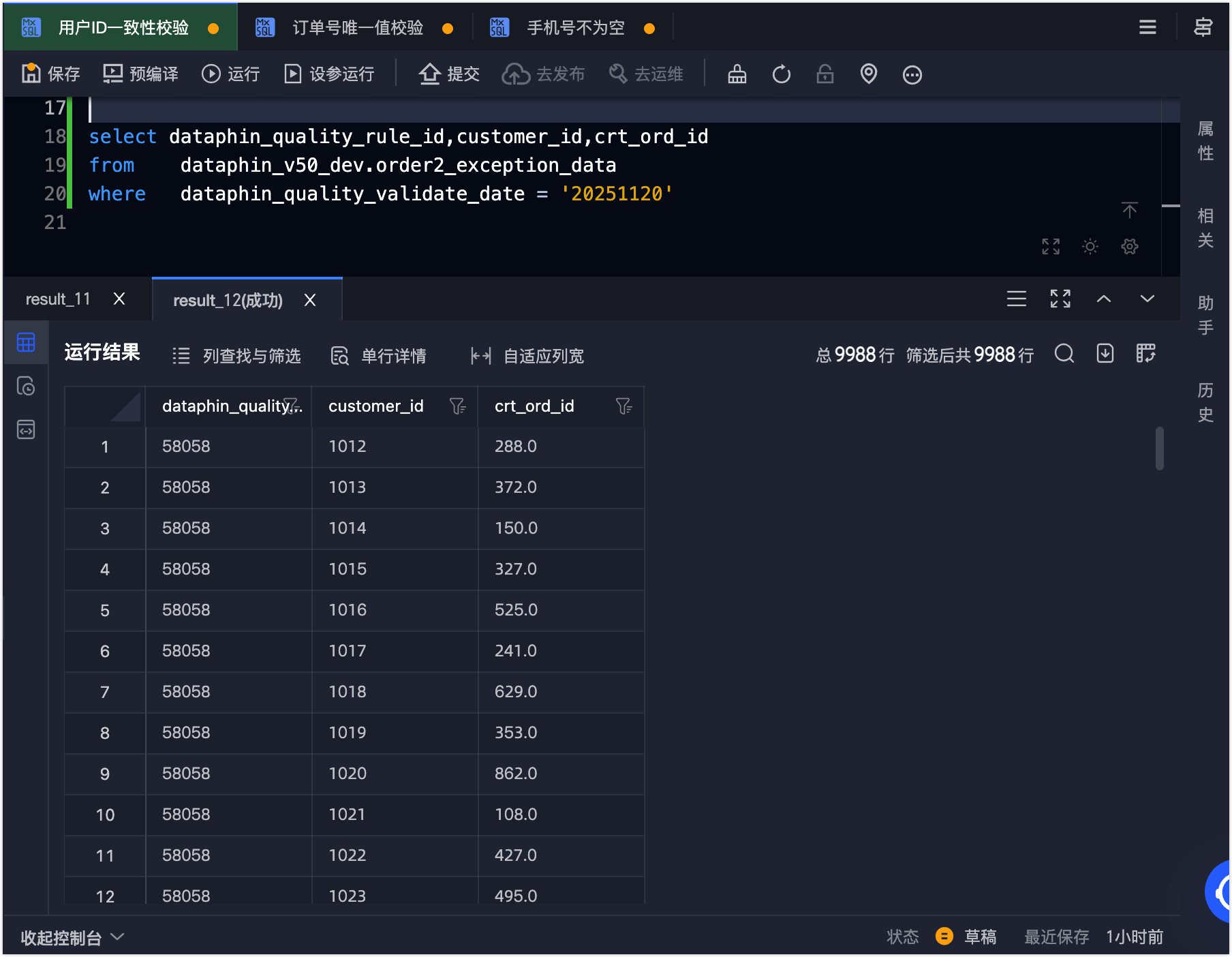Switch to 订单号唯一值校验 tab
Viewport: 1232px width, 957px height.
pyautogui.click(x=354, y=27)
